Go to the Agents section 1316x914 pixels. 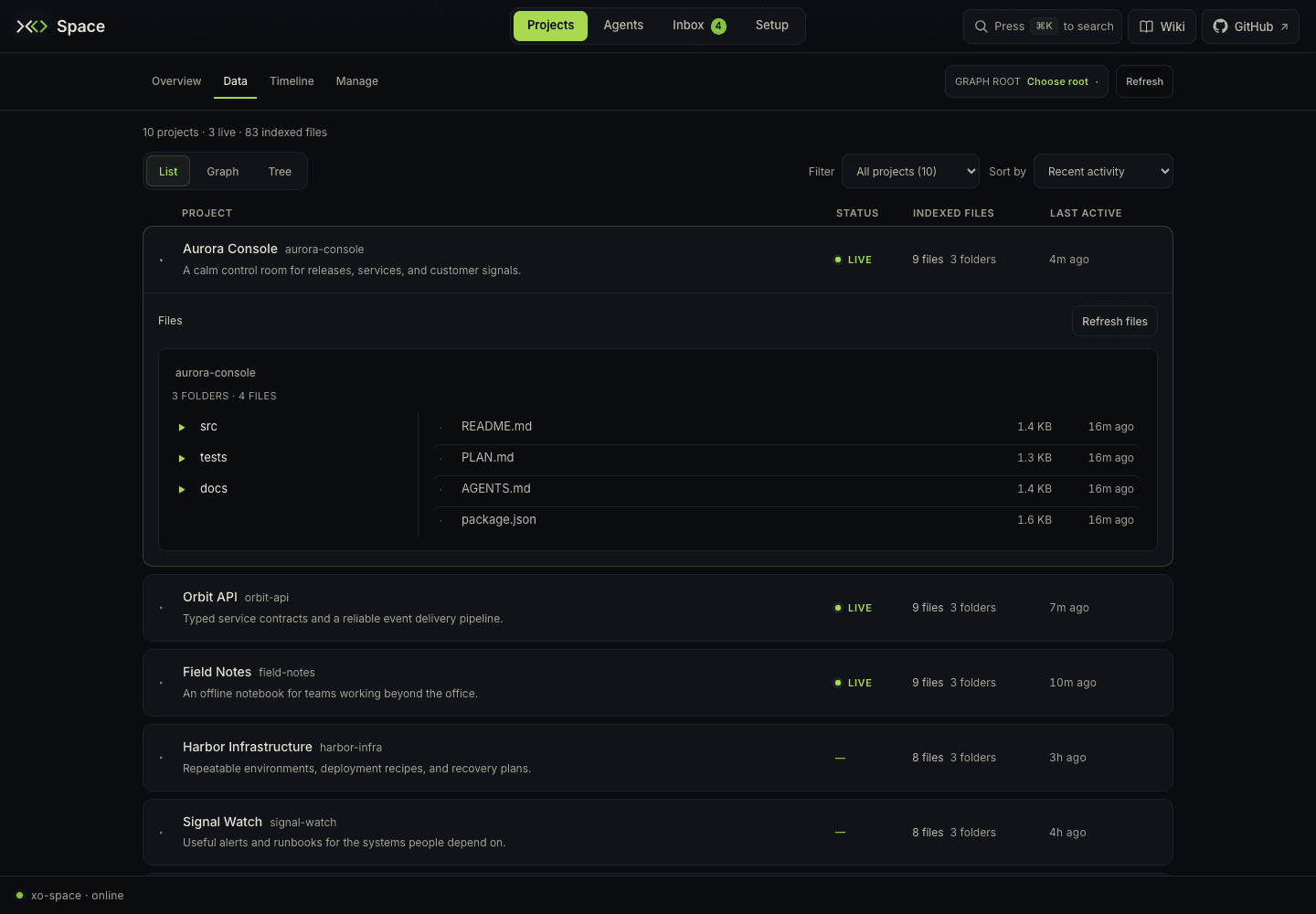(623, 26)
